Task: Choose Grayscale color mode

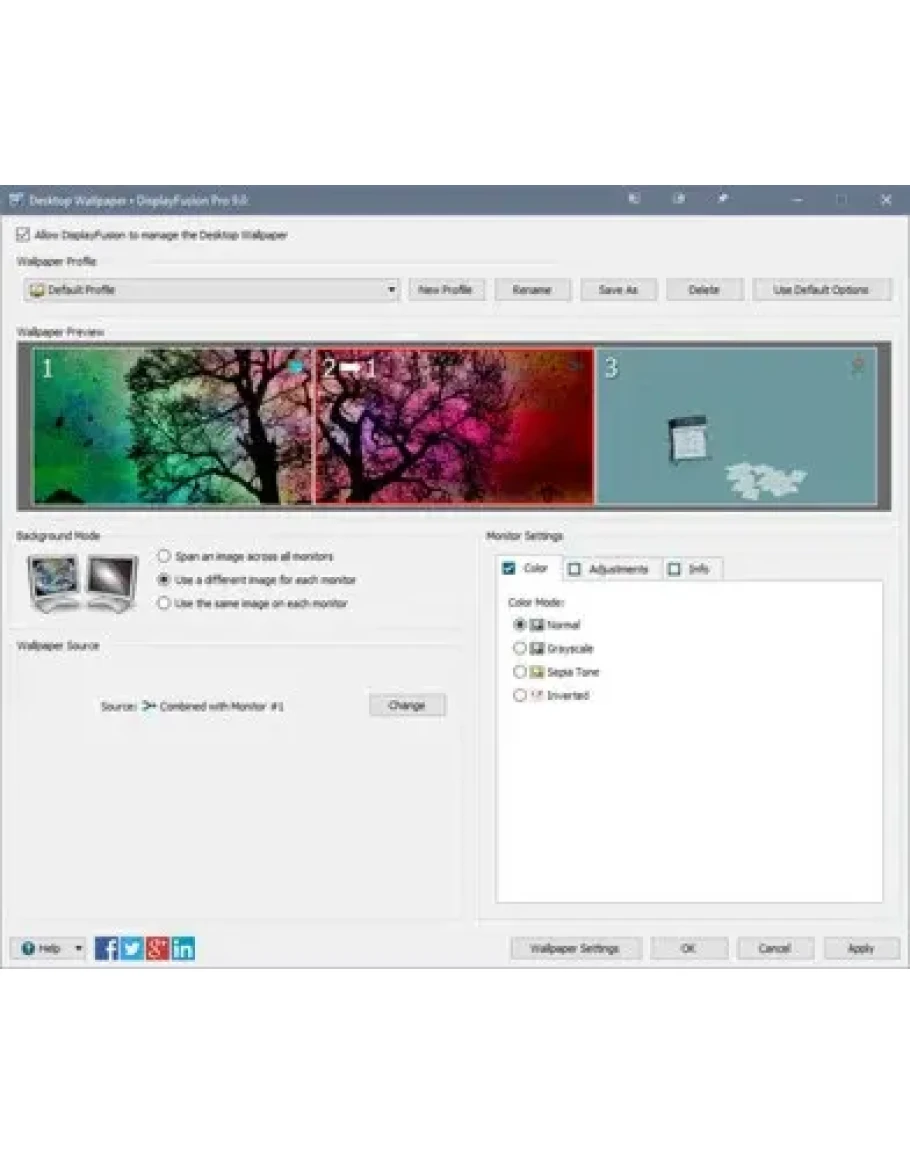Action: pyautogui.click(x=519, y=648)
